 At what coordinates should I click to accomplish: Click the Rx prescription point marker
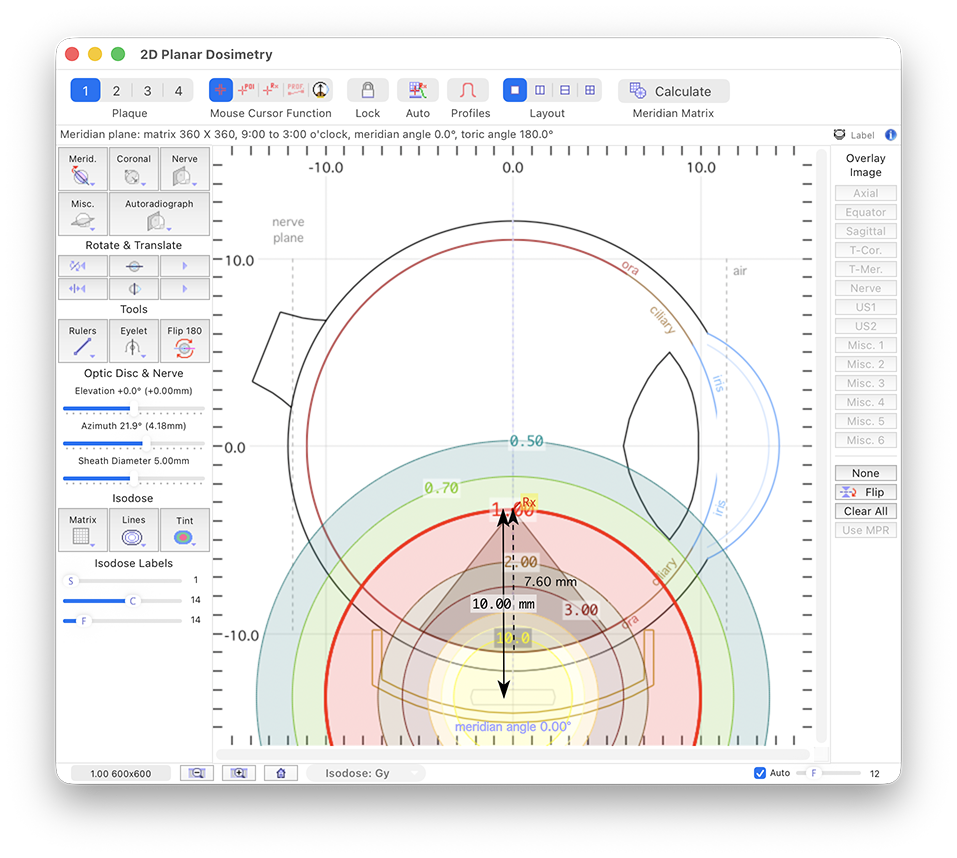click(x=529, y=503)
